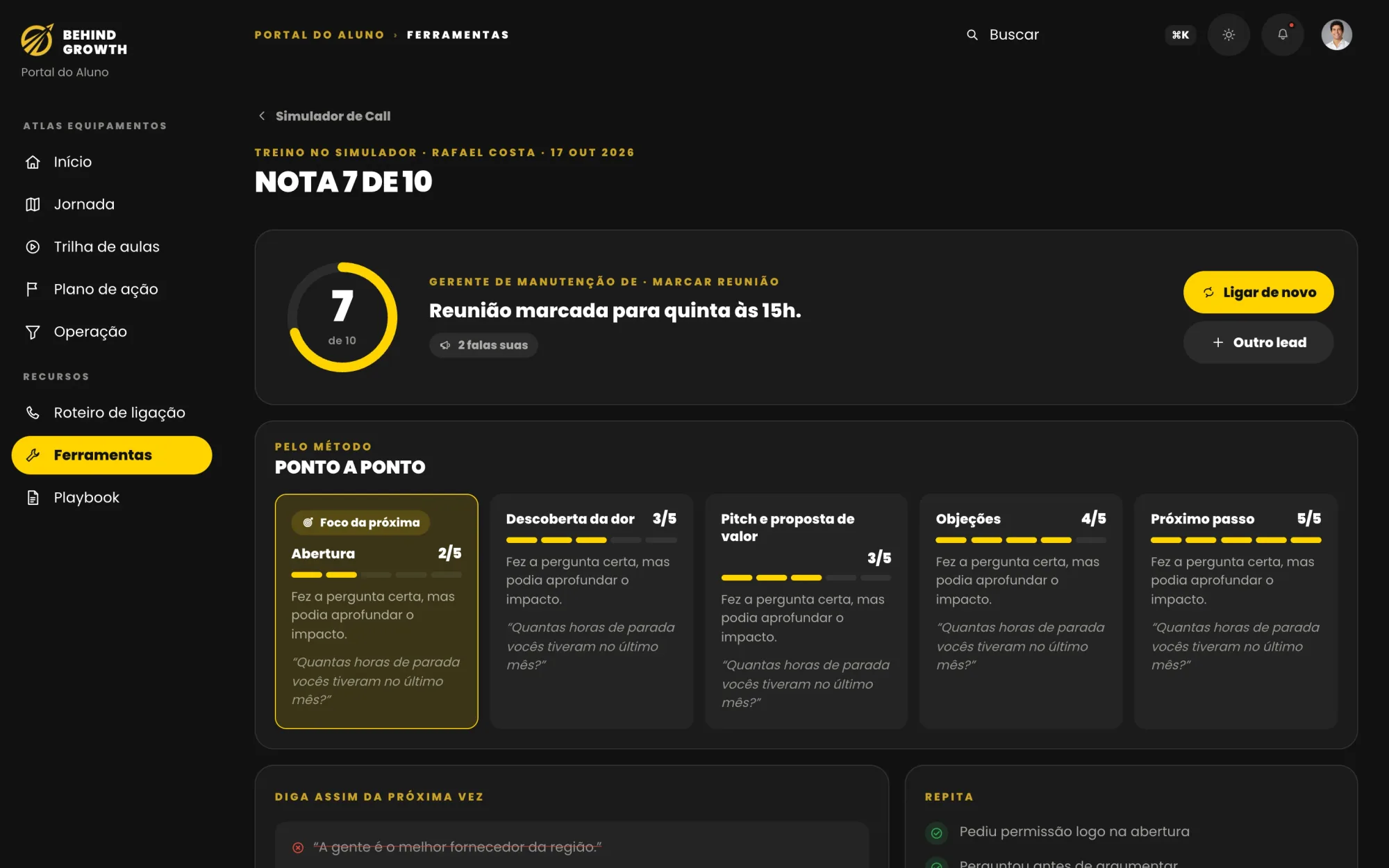The height and width of the screenshot is (868, 1389).
Task: Click the Roteiro de ligação phone icon
Action: (33, 412)
